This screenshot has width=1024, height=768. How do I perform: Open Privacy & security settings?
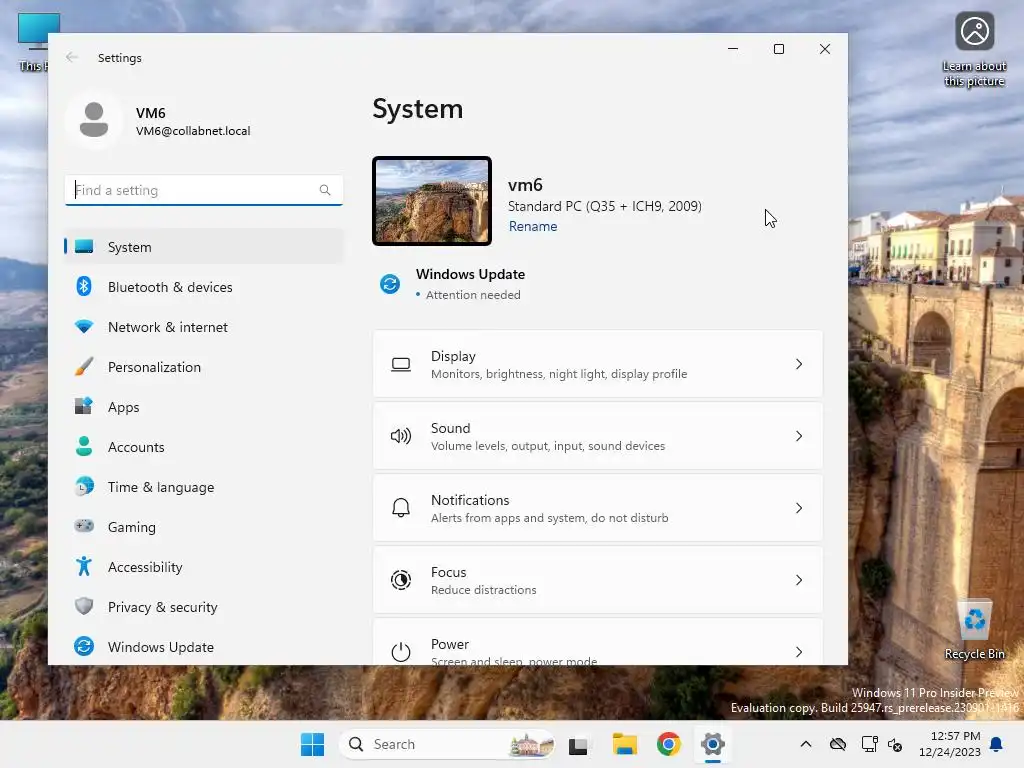point(204,606)
